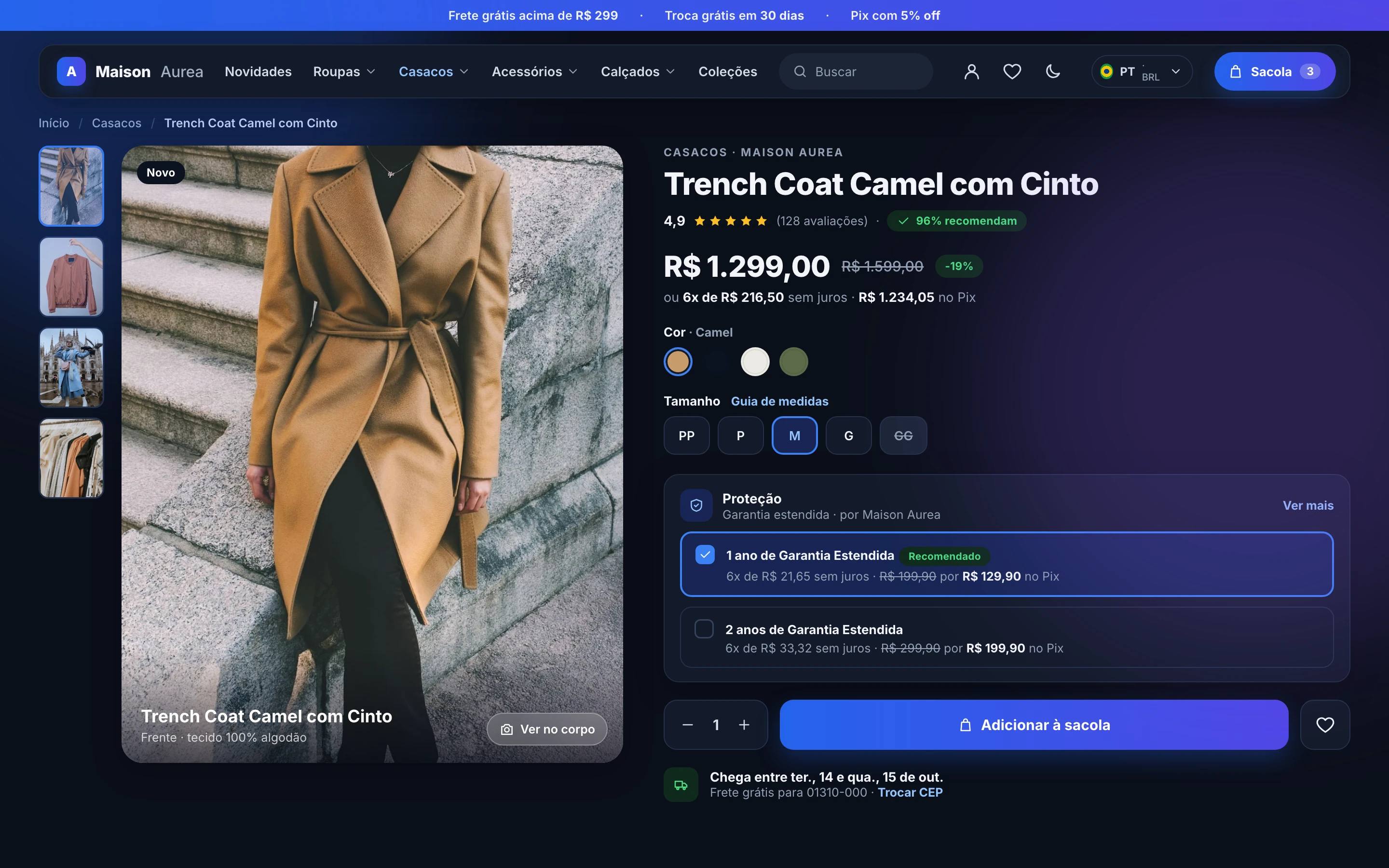Add product to favorites with heart button
Viewport: 1389px width, 868px height.
pyautogui.click(x=1325, y=724)
